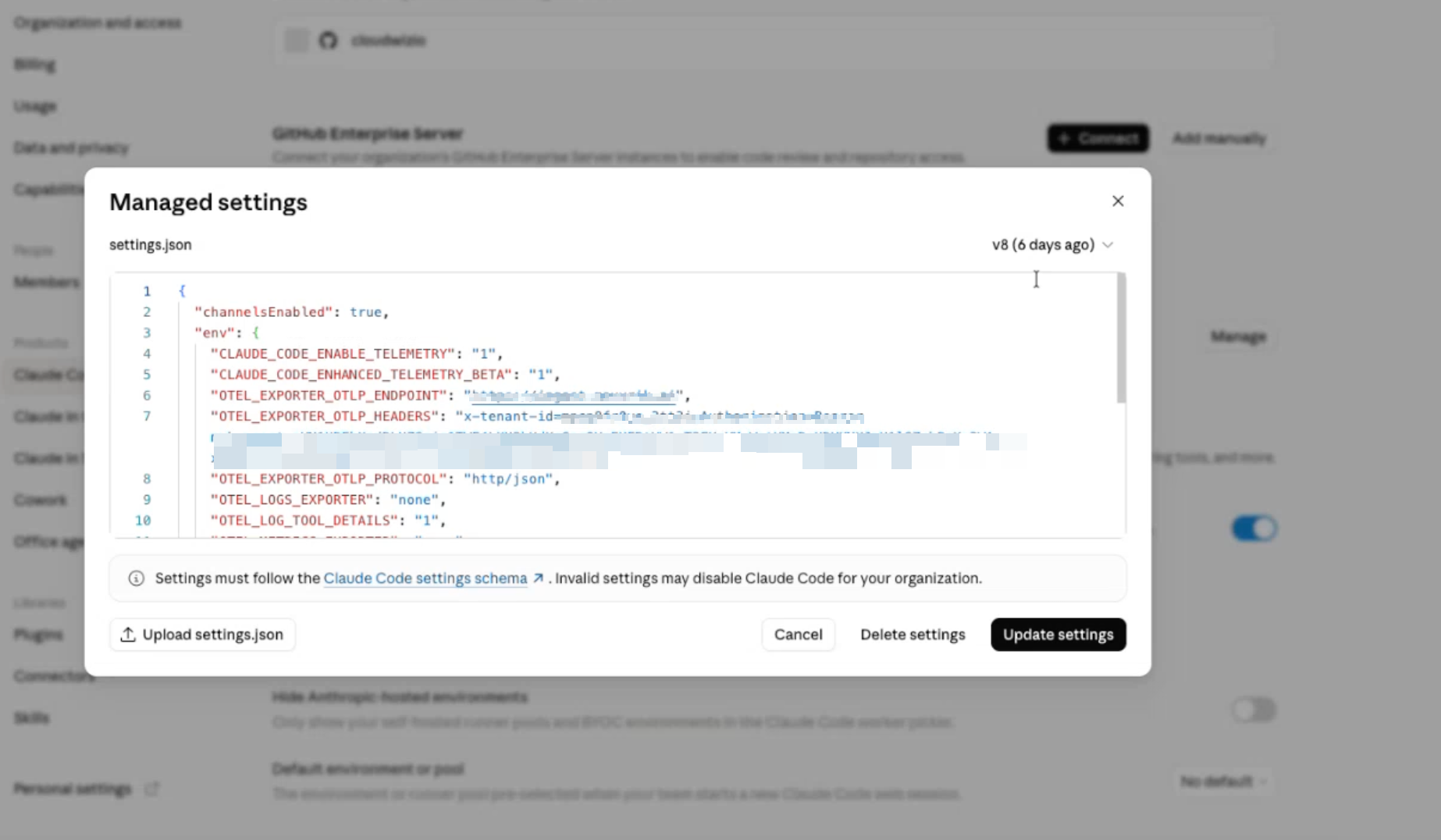This screenshot has height=840, width=1441.
Task: Click the Upload settings.json button
Action: click(202, 635)
